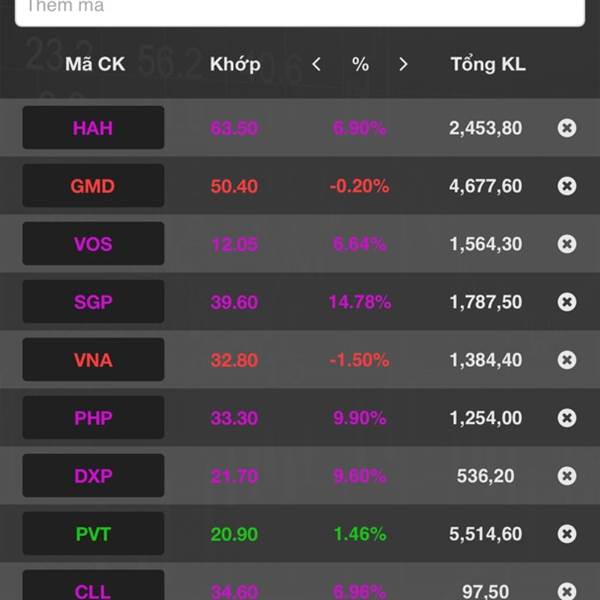The height and width of the screenshot is (600, 600).
Task: Open the PVT ticker details
Action: pos(93,534)
